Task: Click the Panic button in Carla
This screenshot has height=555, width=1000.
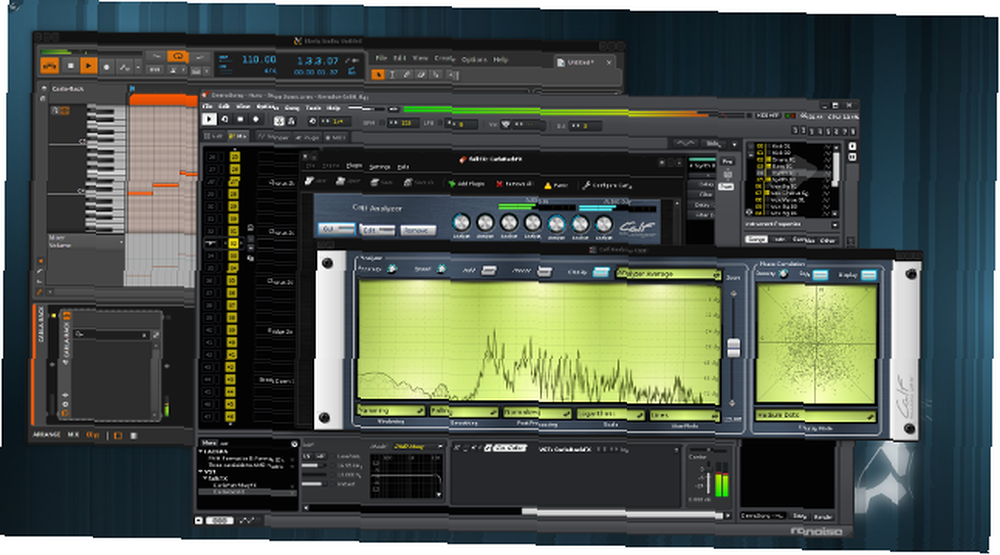Action: (555, 185)
